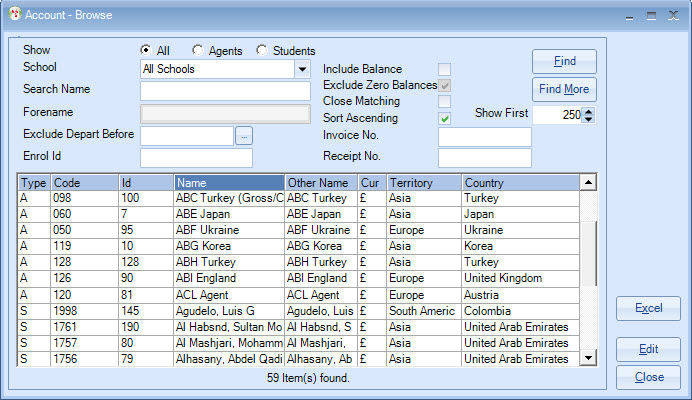The height and width of the screenshot is (400, 692).
Task: Open the date picker for Exclude Depart Before
Action: [244, 135]
